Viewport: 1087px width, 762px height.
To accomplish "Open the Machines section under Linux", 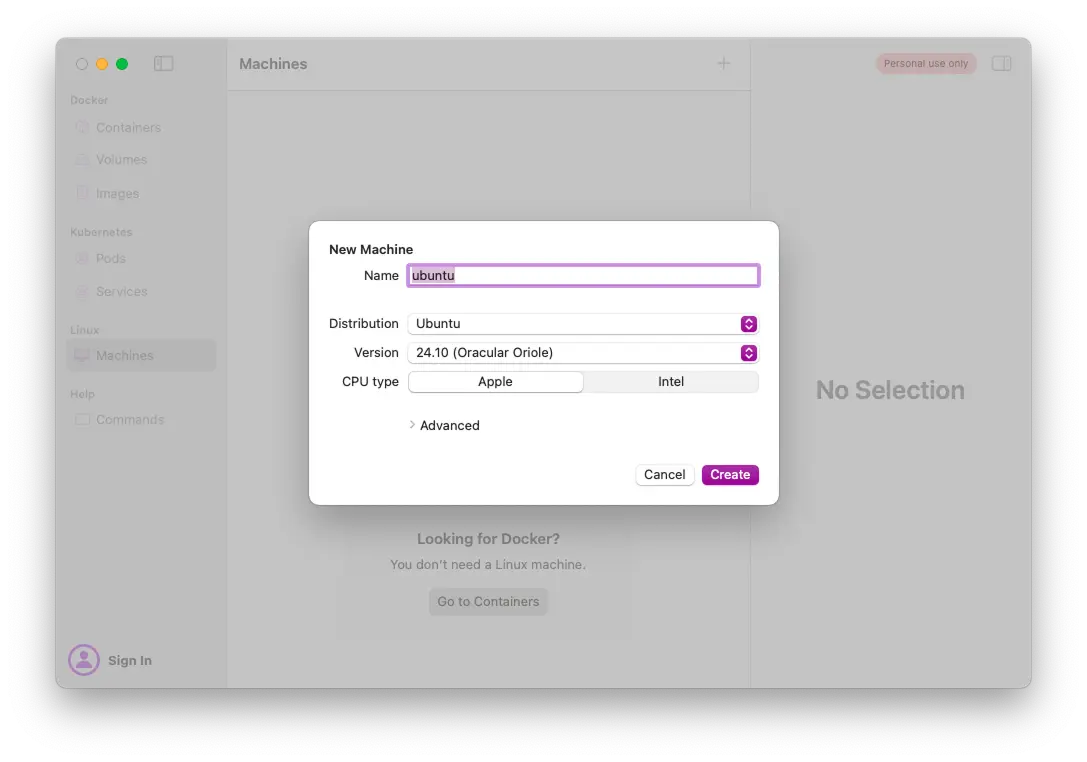I will click(x=84, y=355).
